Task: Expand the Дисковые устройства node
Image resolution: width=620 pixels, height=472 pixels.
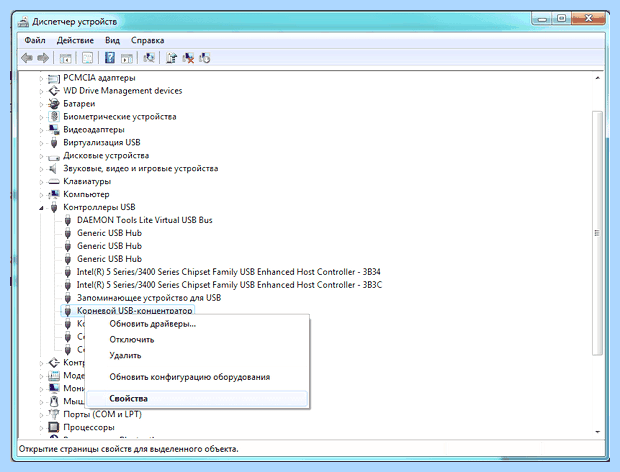Action: [41, 156]
